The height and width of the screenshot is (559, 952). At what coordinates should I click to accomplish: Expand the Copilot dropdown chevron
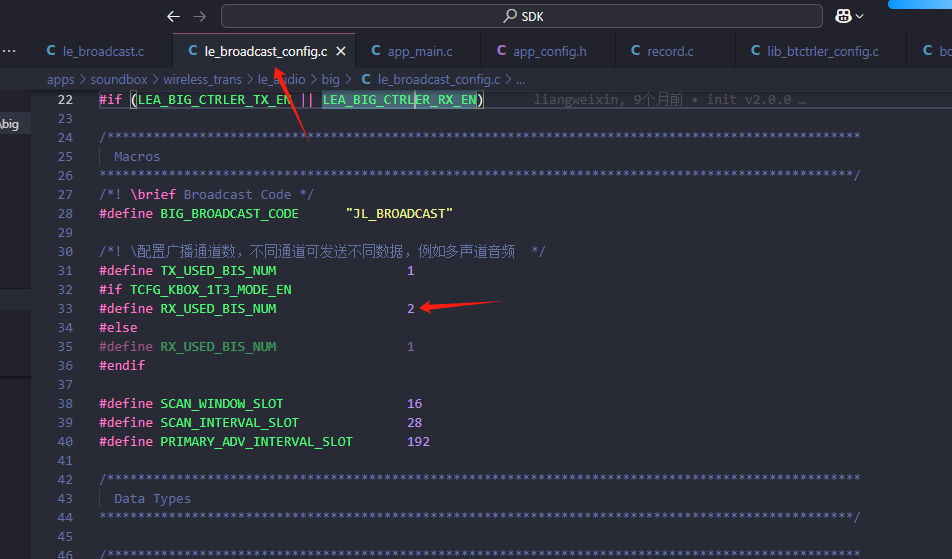[x=860, y=17]
